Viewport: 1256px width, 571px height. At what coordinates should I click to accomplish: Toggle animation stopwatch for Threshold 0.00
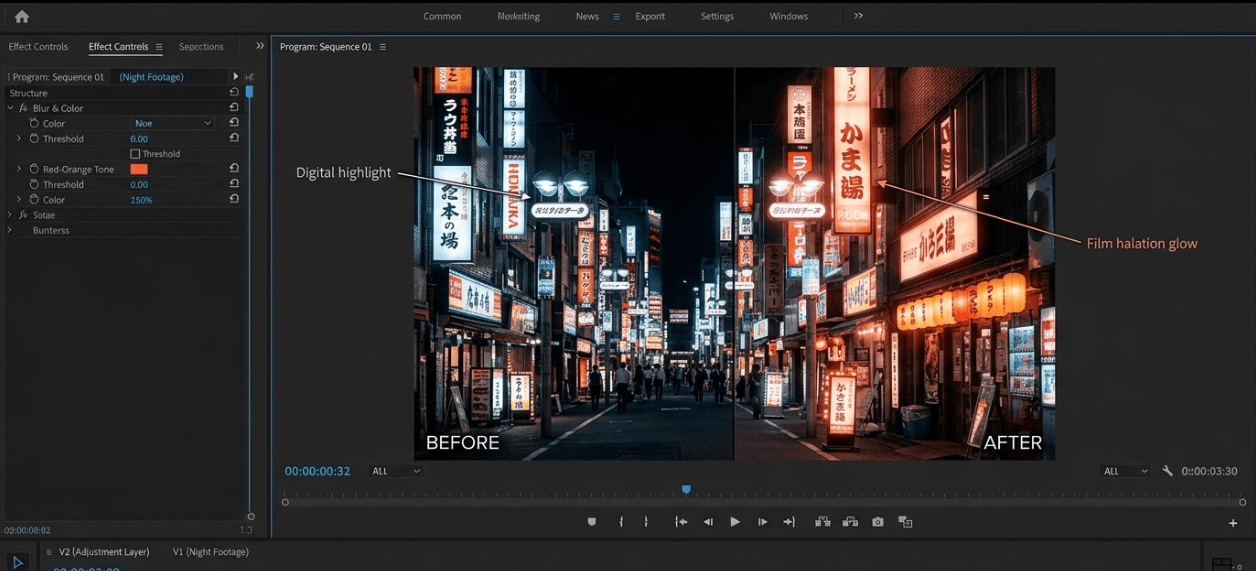pos(34,184)
